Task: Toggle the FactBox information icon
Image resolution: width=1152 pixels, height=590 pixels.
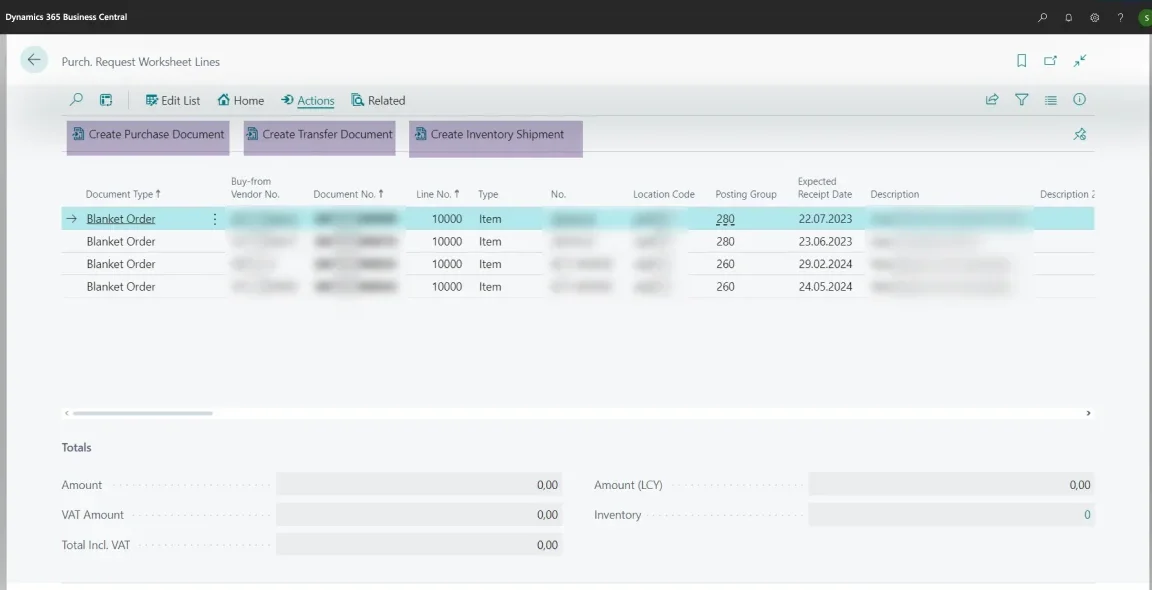Action: [x=1079, y=100]
